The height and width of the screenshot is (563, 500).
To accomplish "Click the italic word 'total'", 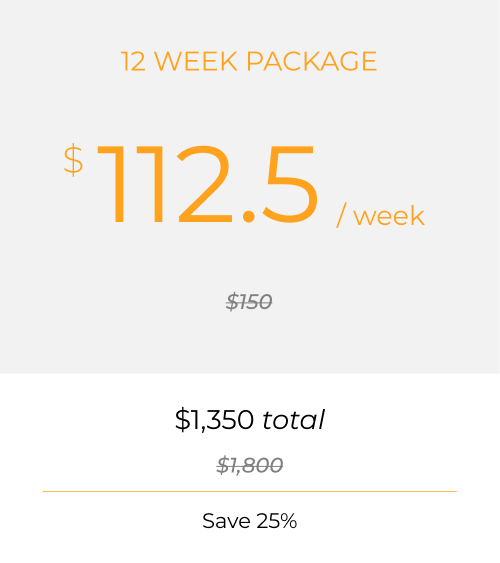I will click(294, 419).
